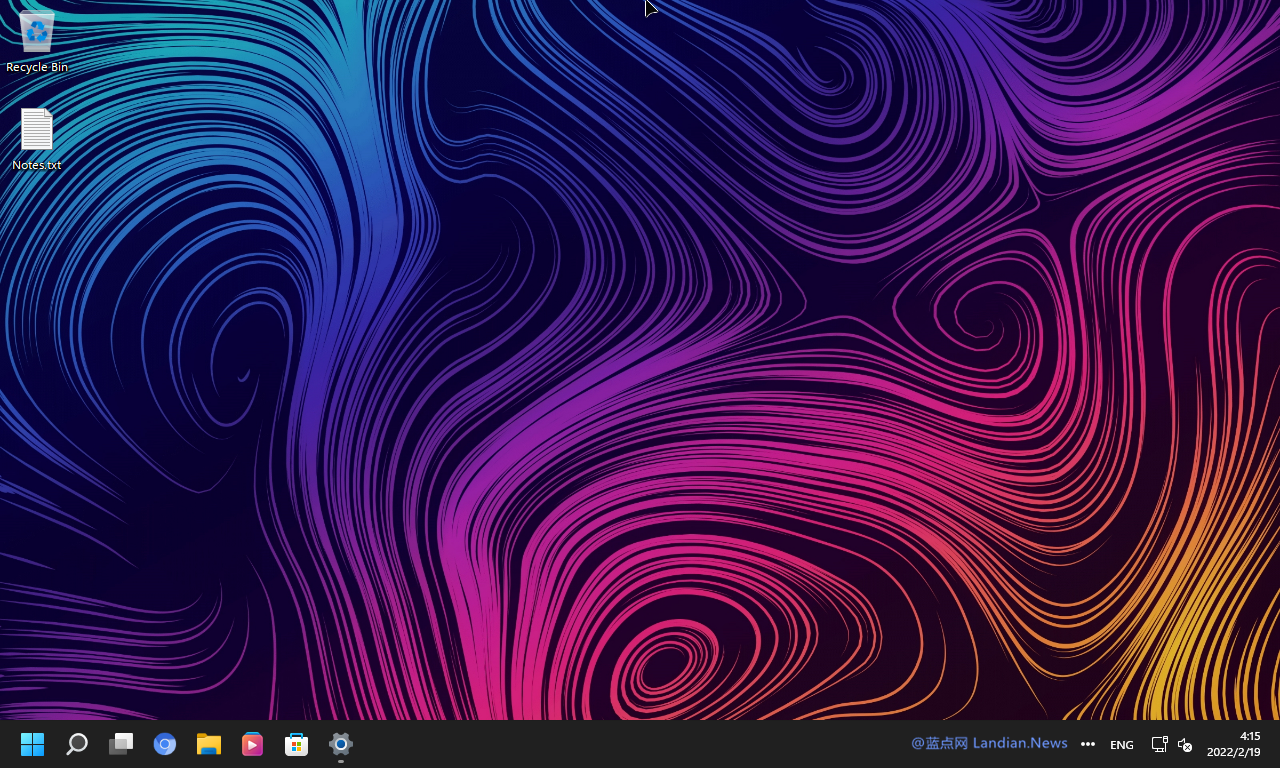The width and height of the screenshot is (1280, 768).
Task: Show hidden tray icons via three dots
Action: point(1088,744)
